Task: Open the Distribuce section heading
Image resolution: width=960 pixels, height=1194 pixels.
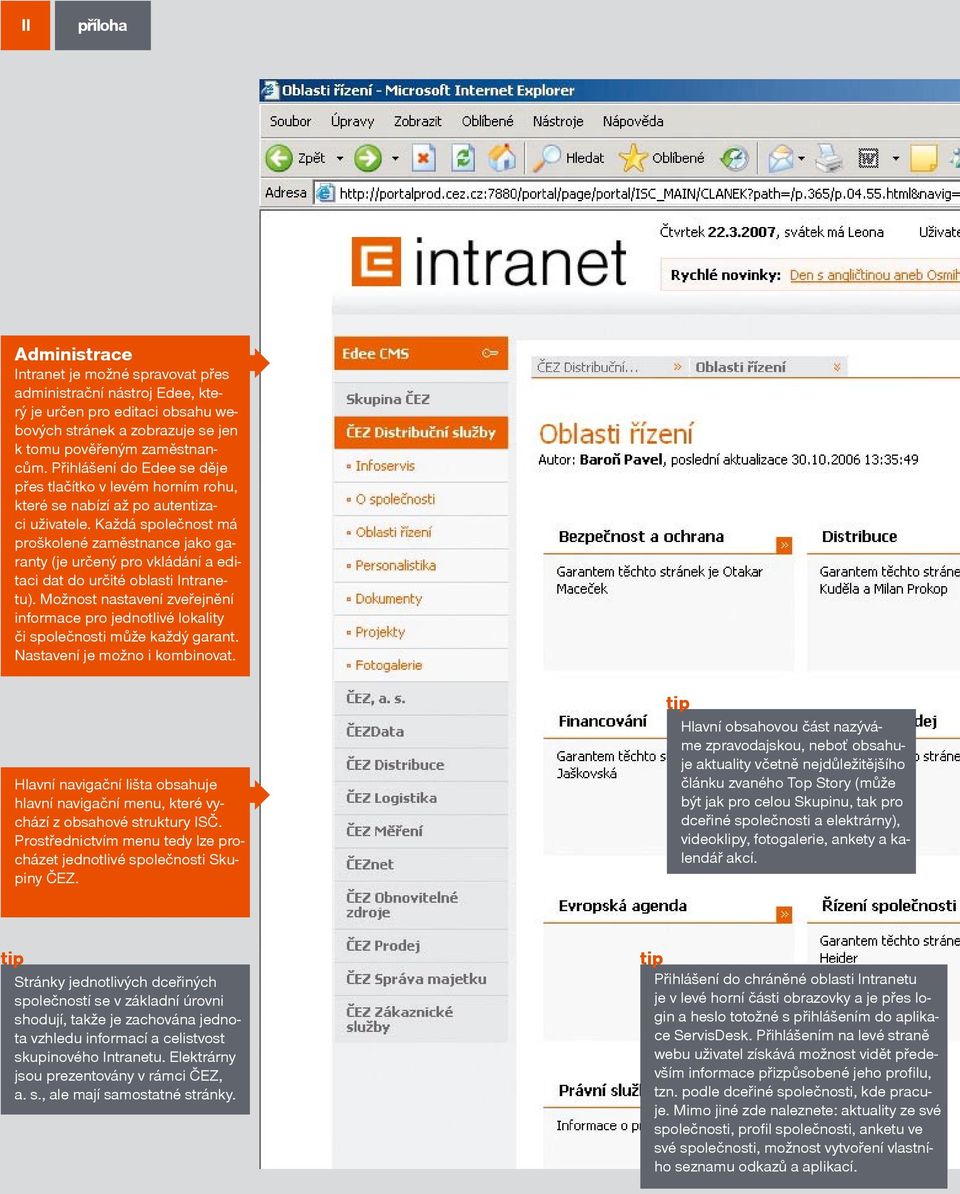Action: click(859, 536)
